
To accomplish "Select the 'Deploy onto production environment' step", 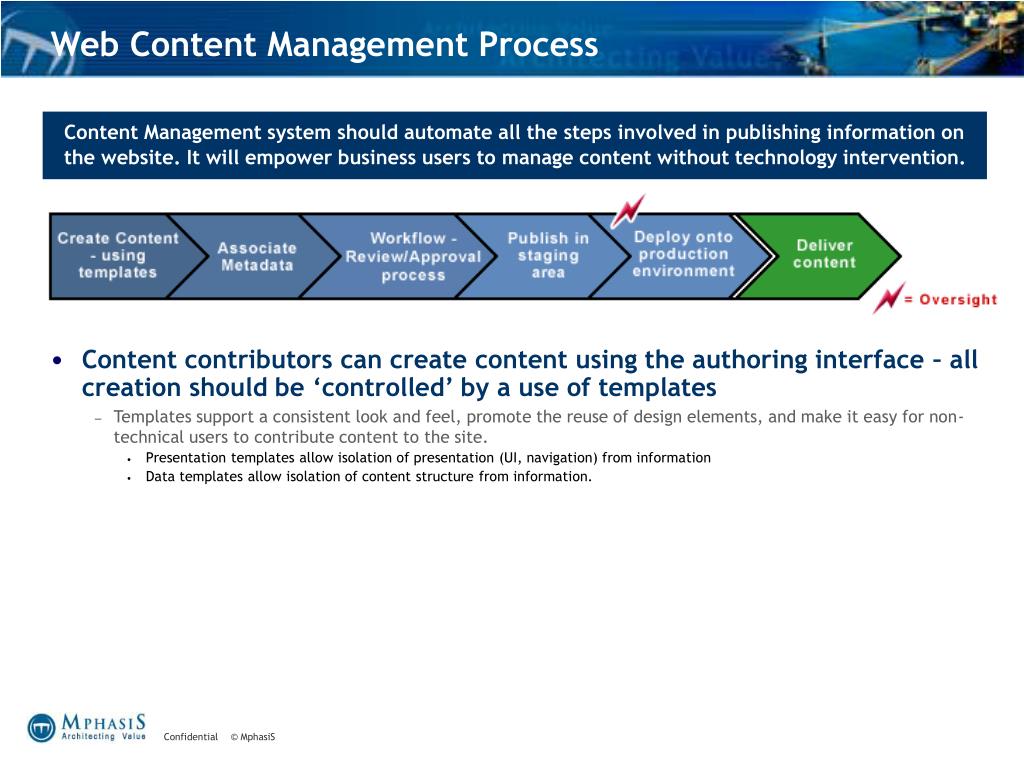I will [683, 255].
